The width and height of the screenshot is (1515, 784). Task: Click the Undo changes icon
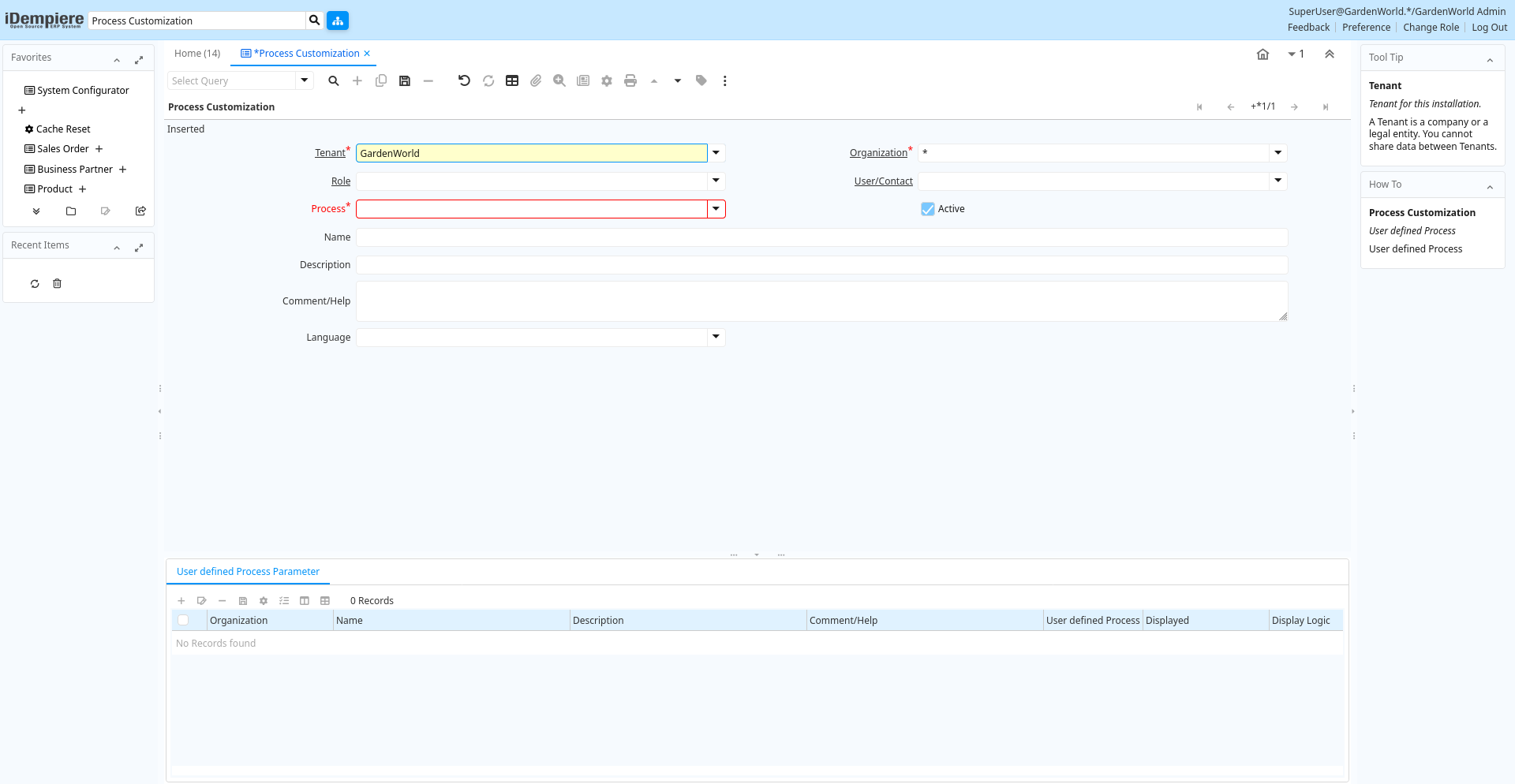click(x=464, y=80)
